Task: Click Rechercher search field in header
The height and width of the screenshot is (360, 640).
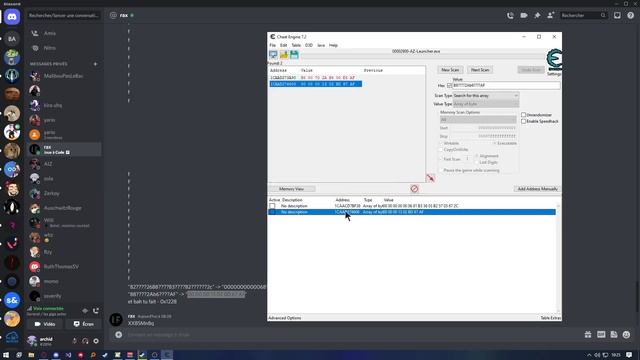Action: click(583, 16)
